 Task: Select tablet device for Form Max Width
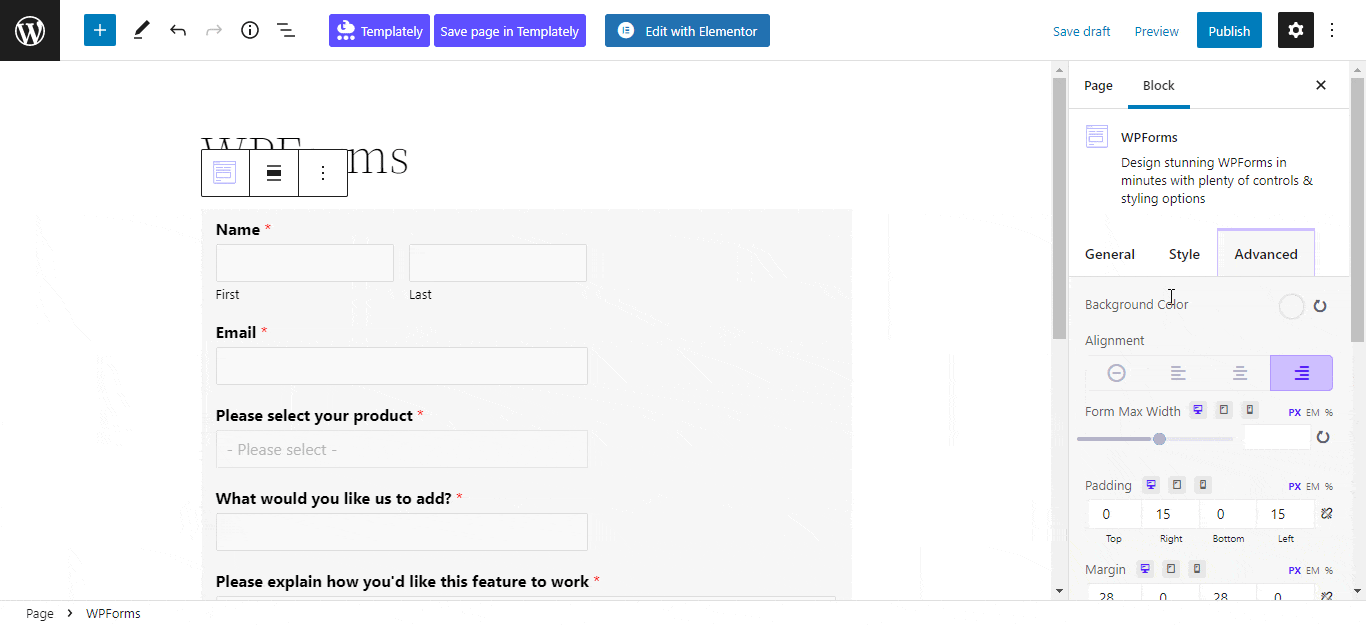[1224, 410]
